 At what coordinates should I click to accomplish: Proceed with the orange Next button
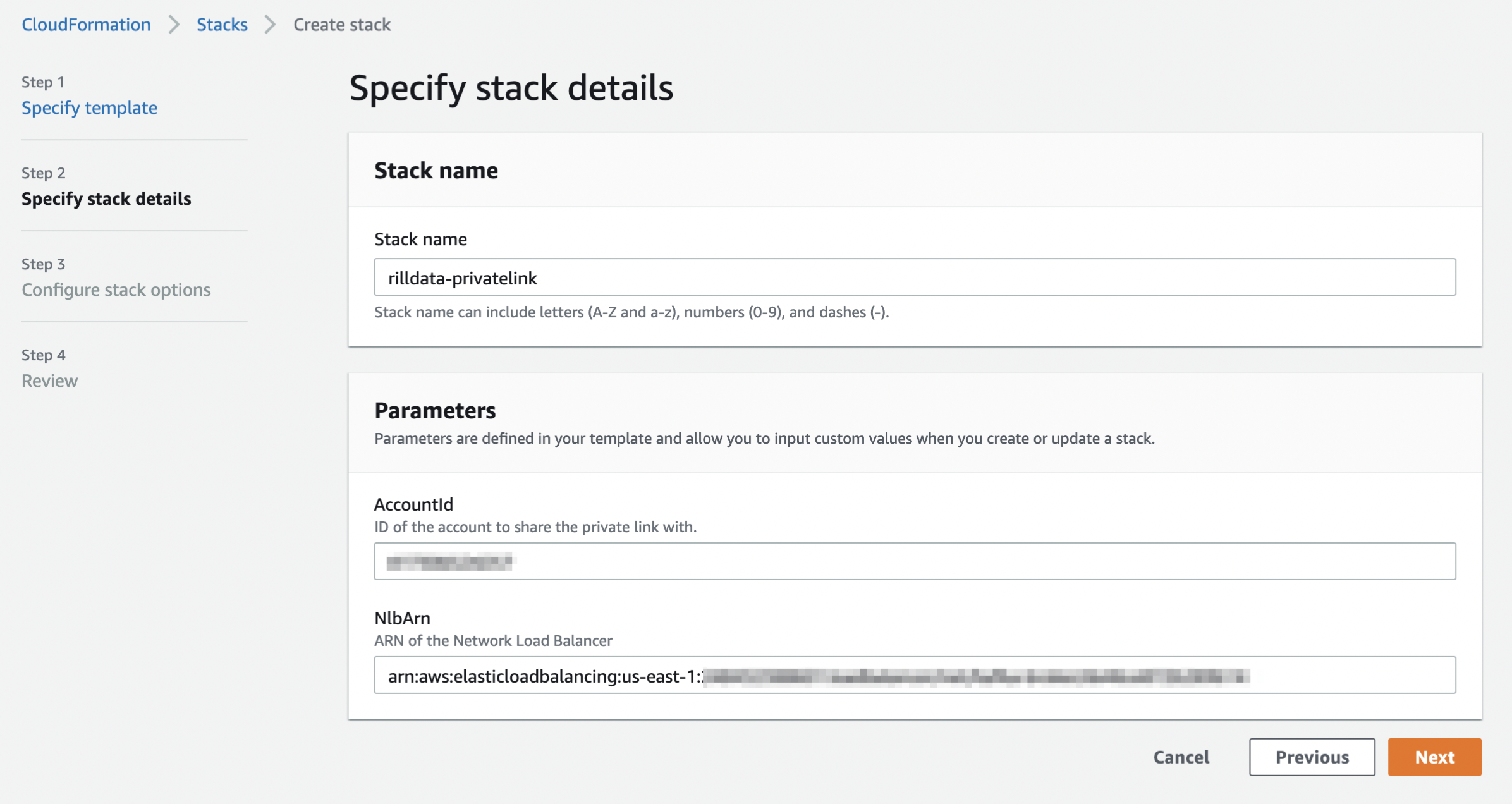pyautogui.click(x=1434, y=757)
